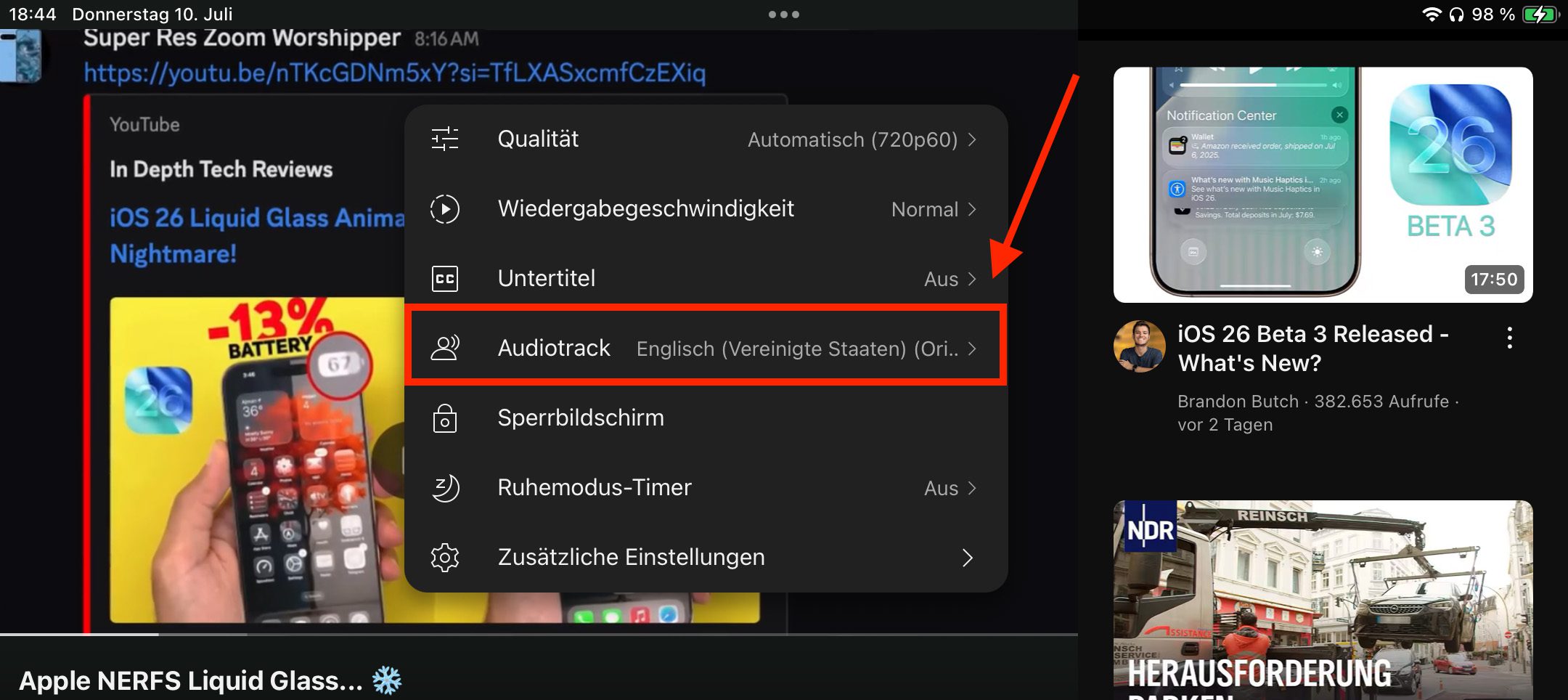This screenshot has width=1568, height=700.
Task: Change Audiotrack from Englisch (Vereinigte Staaten)
Action: coord(797,349)
